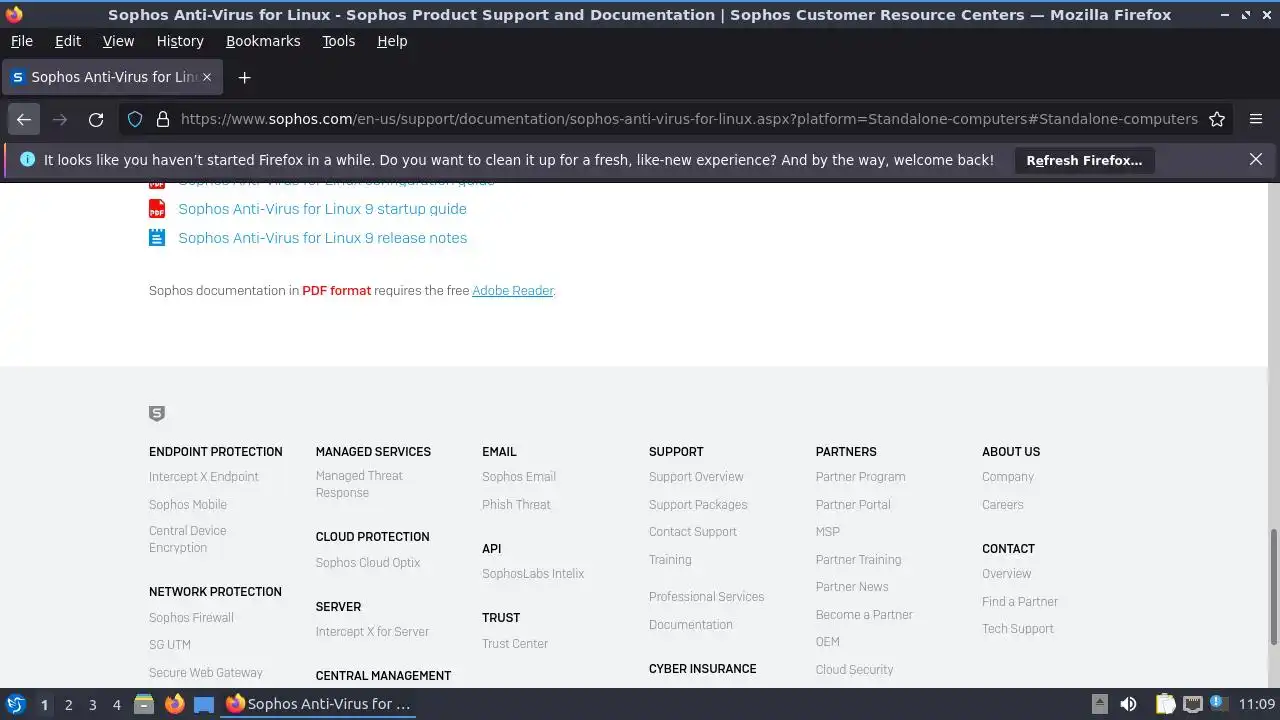Open Tech Support footer link

[x=1018, y=629]
